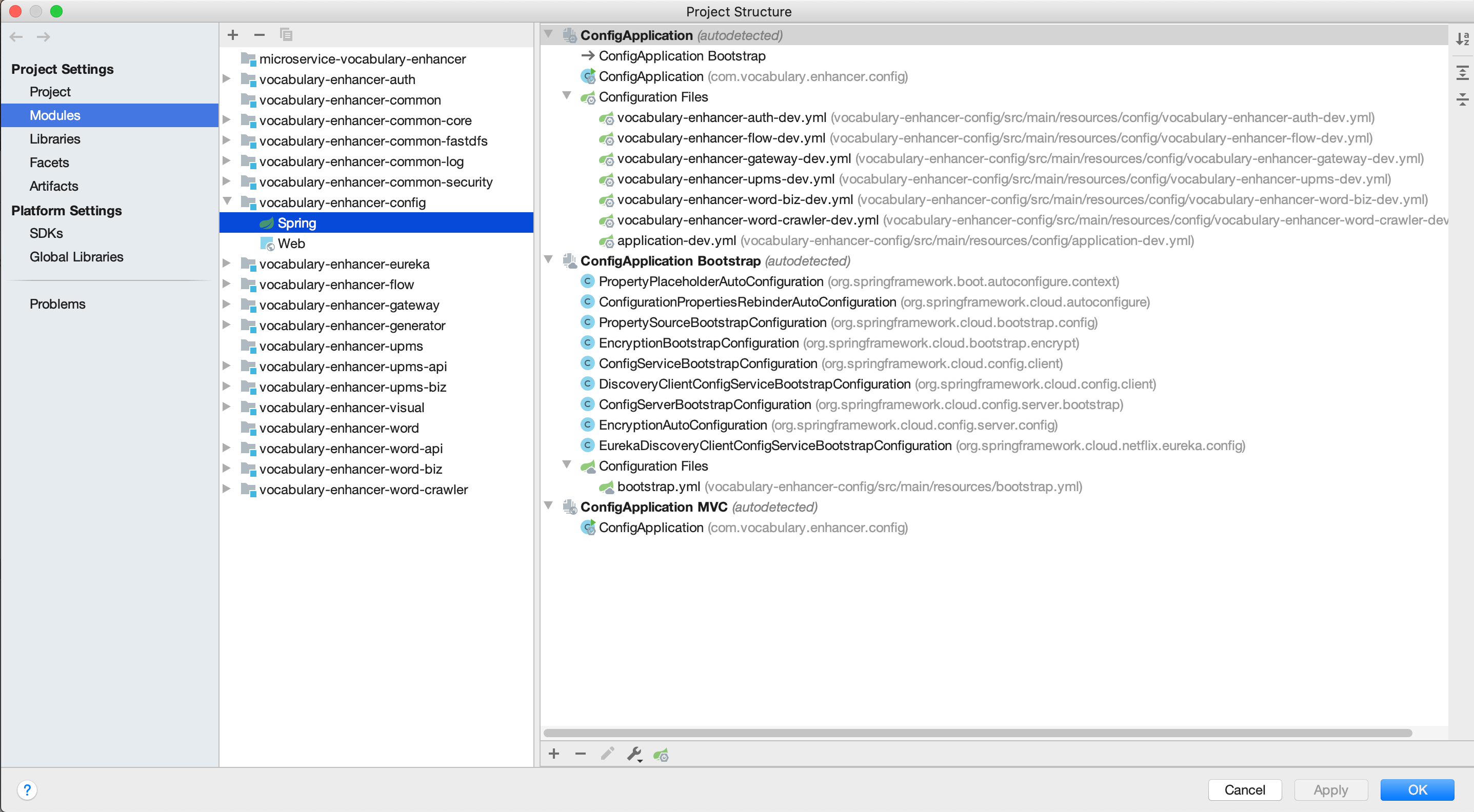
Task: Collapse the ConfigApplication Bootstrap context
Action: pos(549,259)
